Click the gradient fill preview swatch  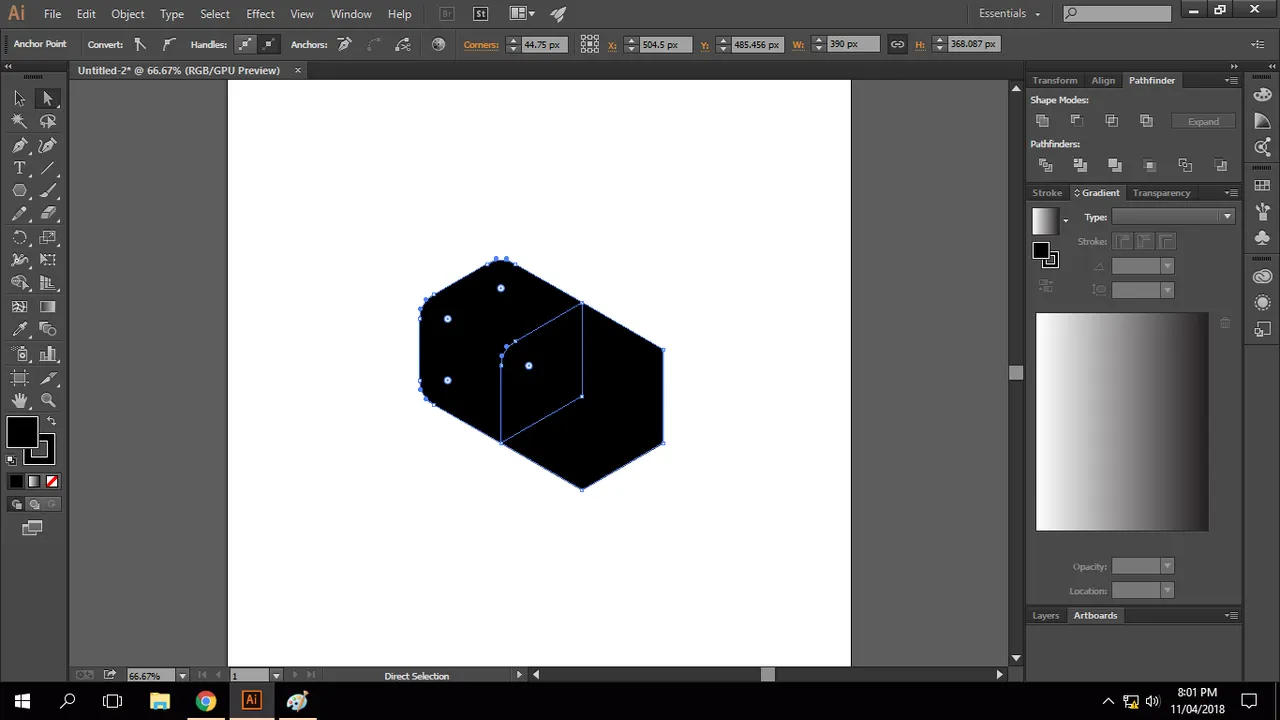1044,221
